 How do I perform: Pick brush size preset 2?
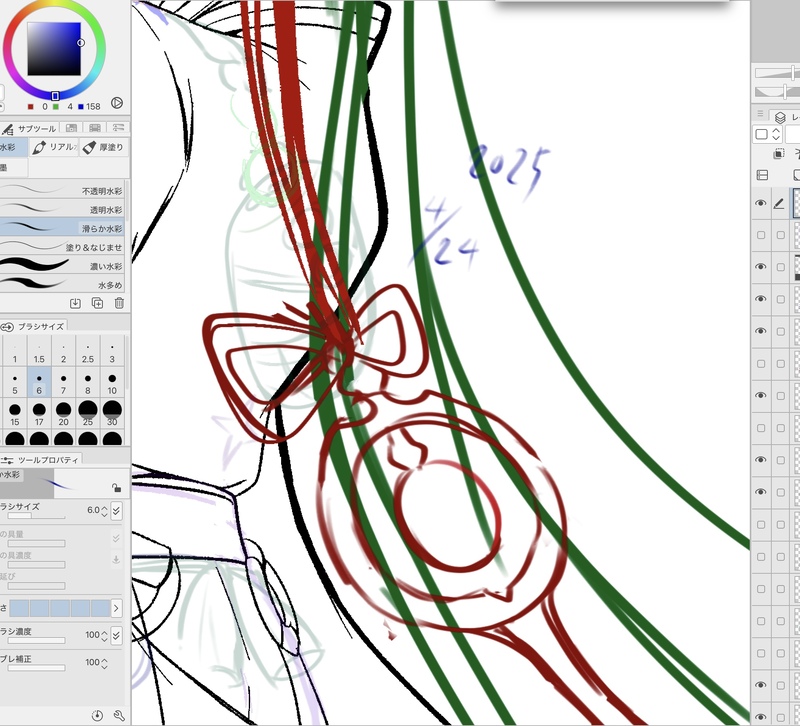pyautogui.click(x=63, y=353)
